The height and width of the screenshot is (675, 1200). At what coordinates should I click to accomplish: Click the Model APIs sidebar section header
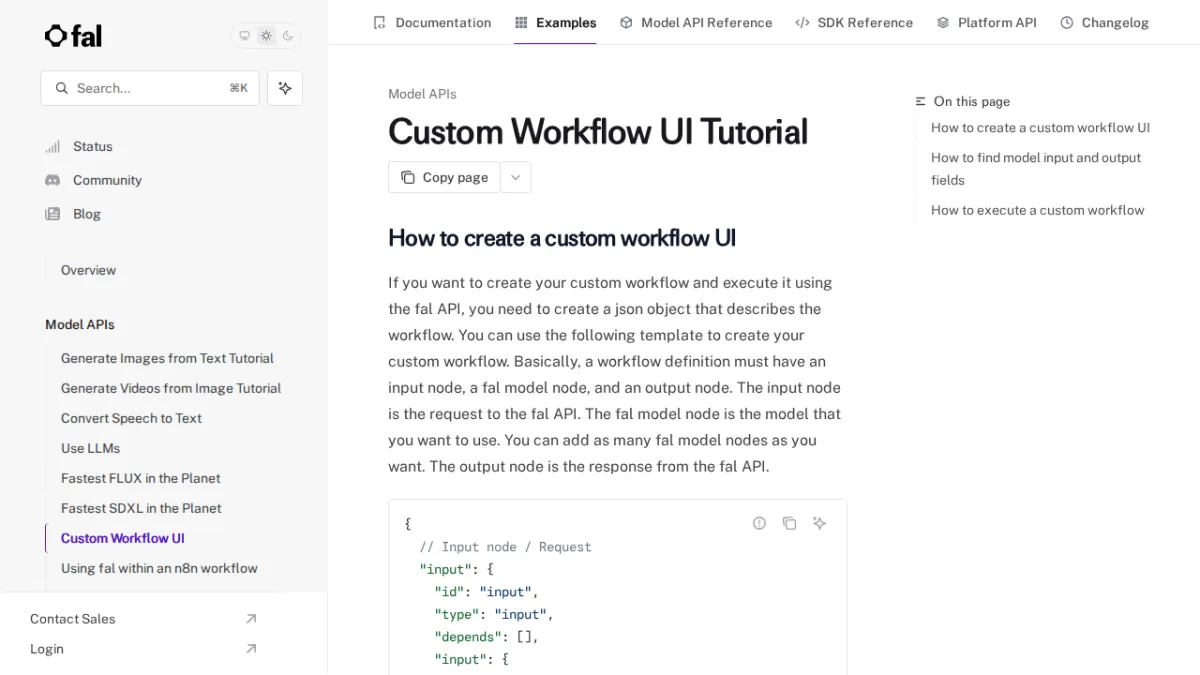coord(80,324)
